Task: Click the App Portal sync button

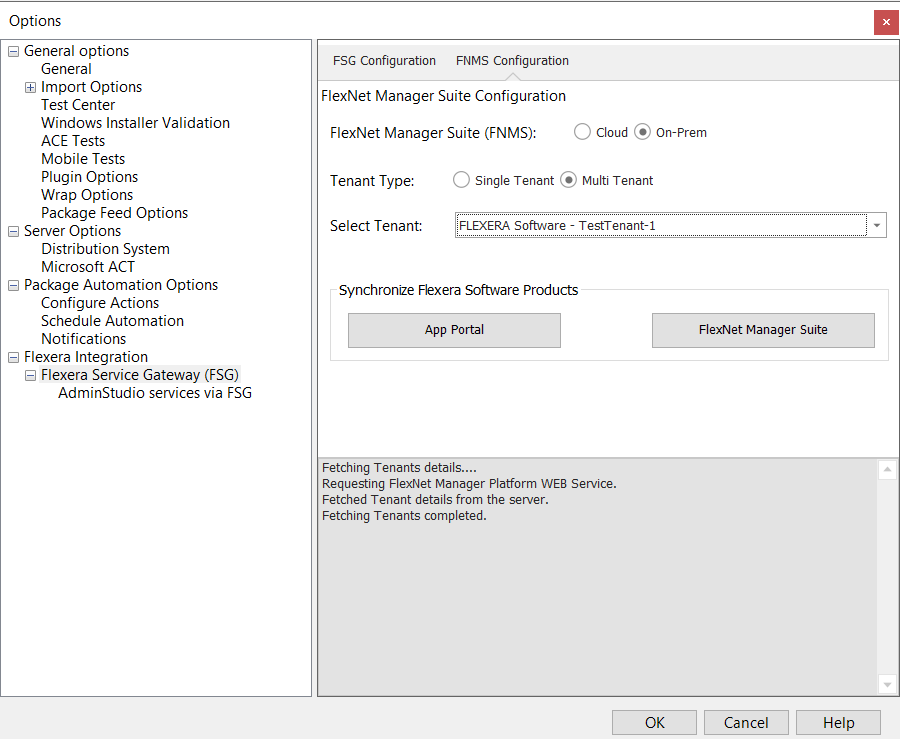Action: tap(454, 330)
